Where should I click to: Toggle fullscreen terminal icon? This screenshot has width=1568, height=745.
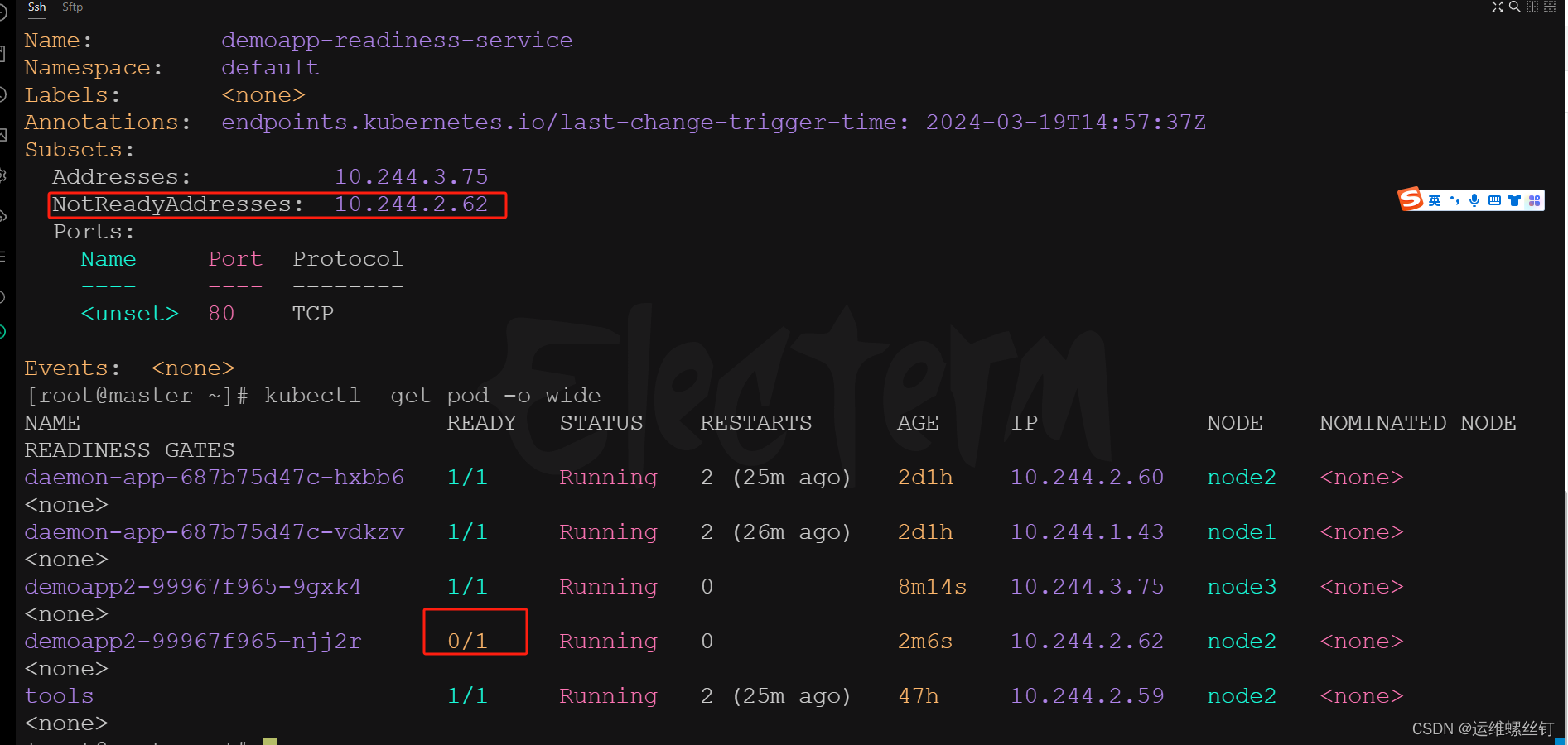tap(1498, 7)
